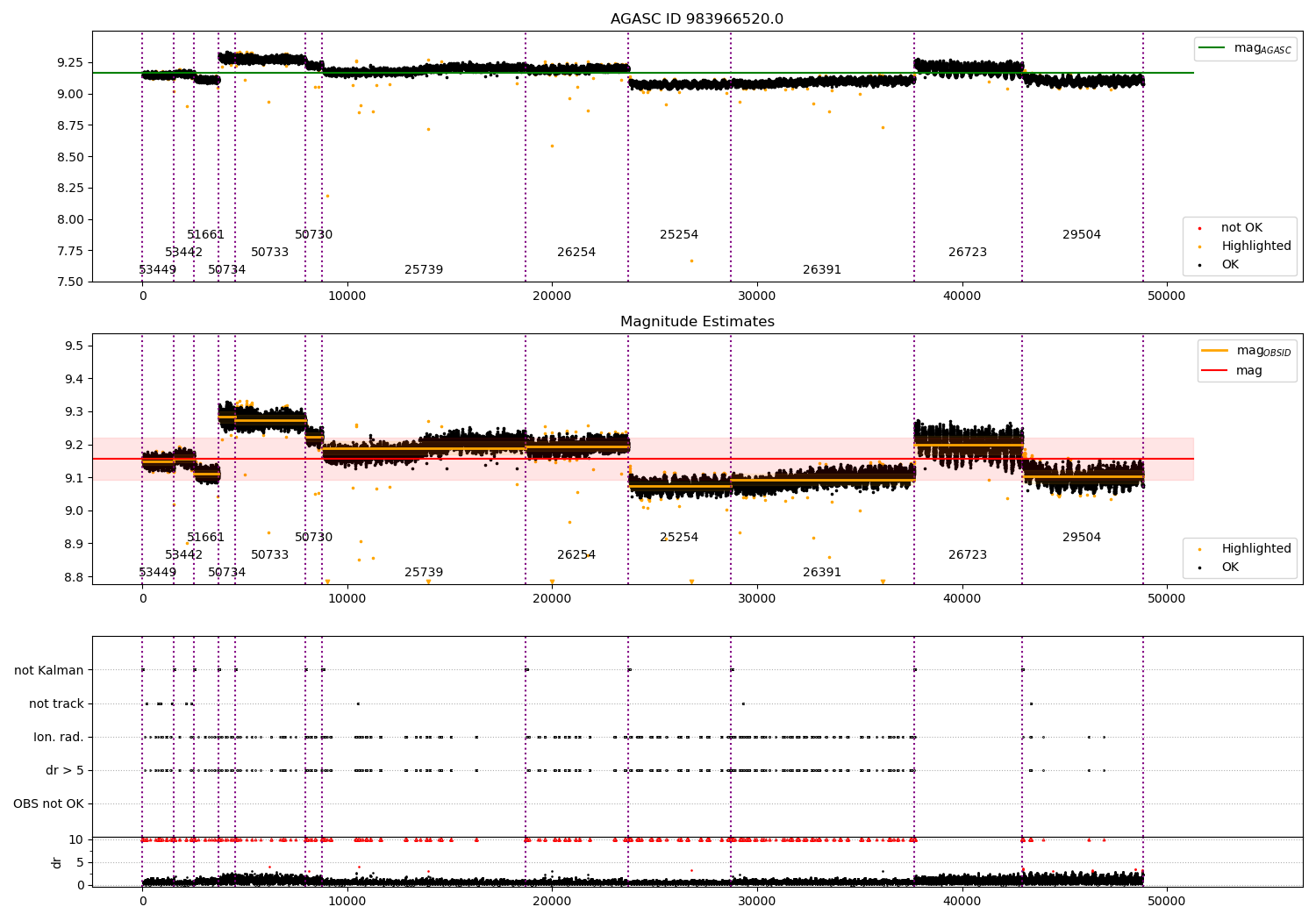This screenshot has height=921, width=1316.
Task: Select obsid 50733 in Magnitude Estimates panel
Action: tap(270, 555)
